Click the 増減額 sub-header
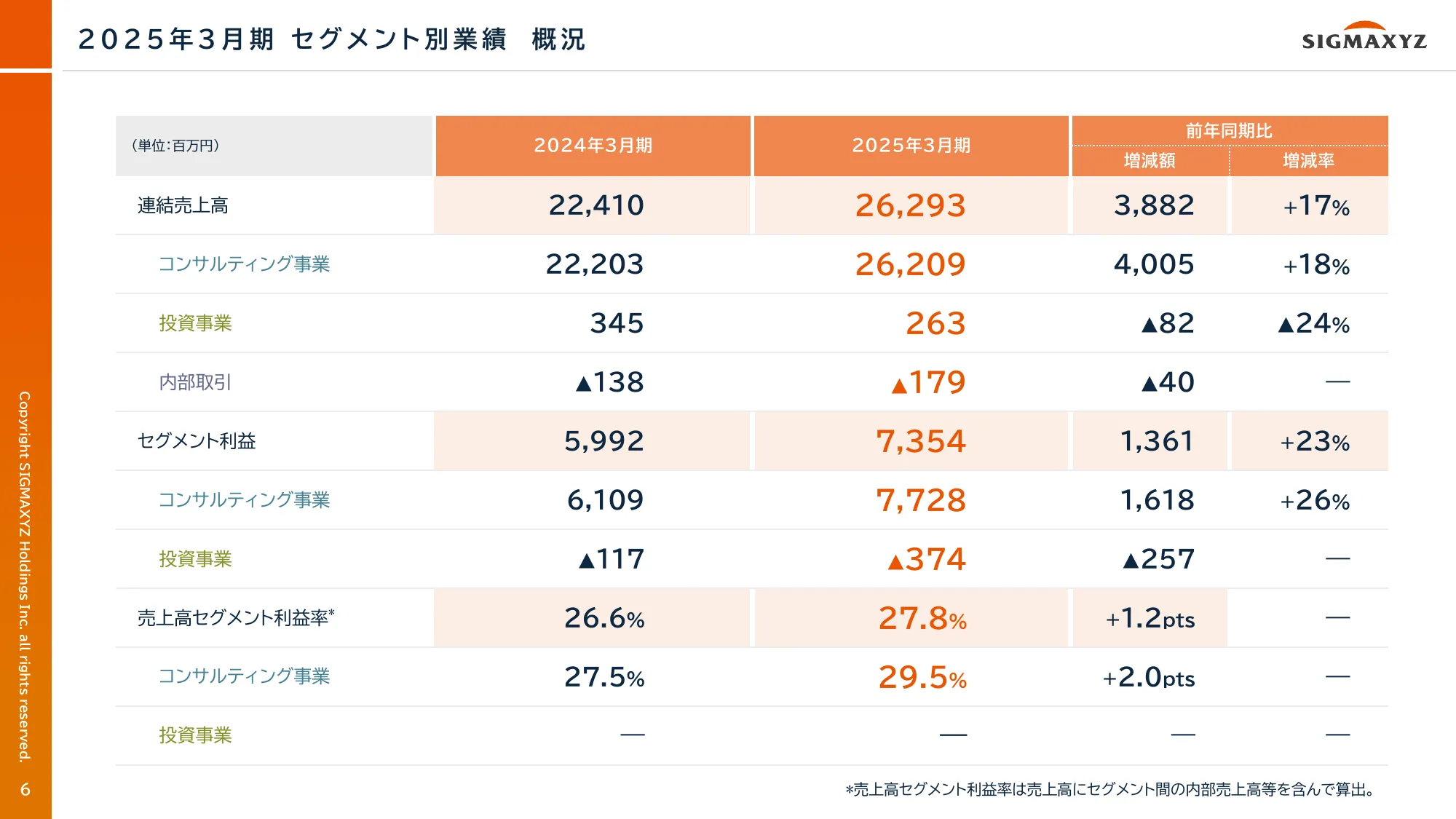The image size is (1456, 819). tap(1150, 161)
